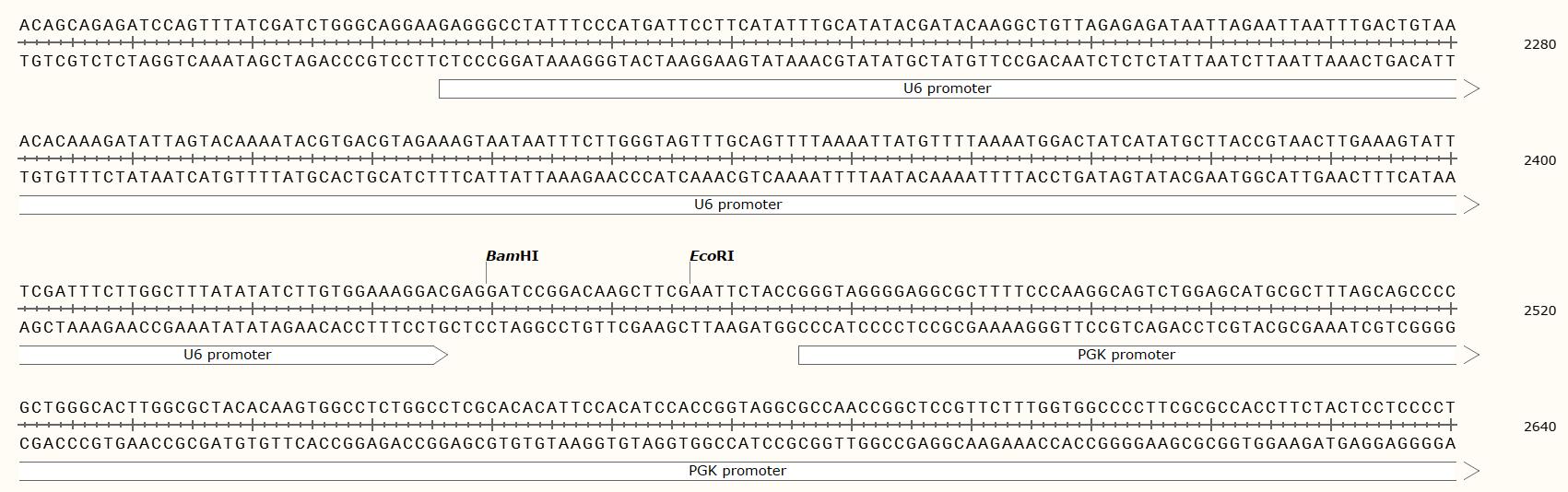This screenshot has width=1568, height=492.
Task: Click top strand sequence starting ACAGCAGAGATCC
Action: point(737,25)
